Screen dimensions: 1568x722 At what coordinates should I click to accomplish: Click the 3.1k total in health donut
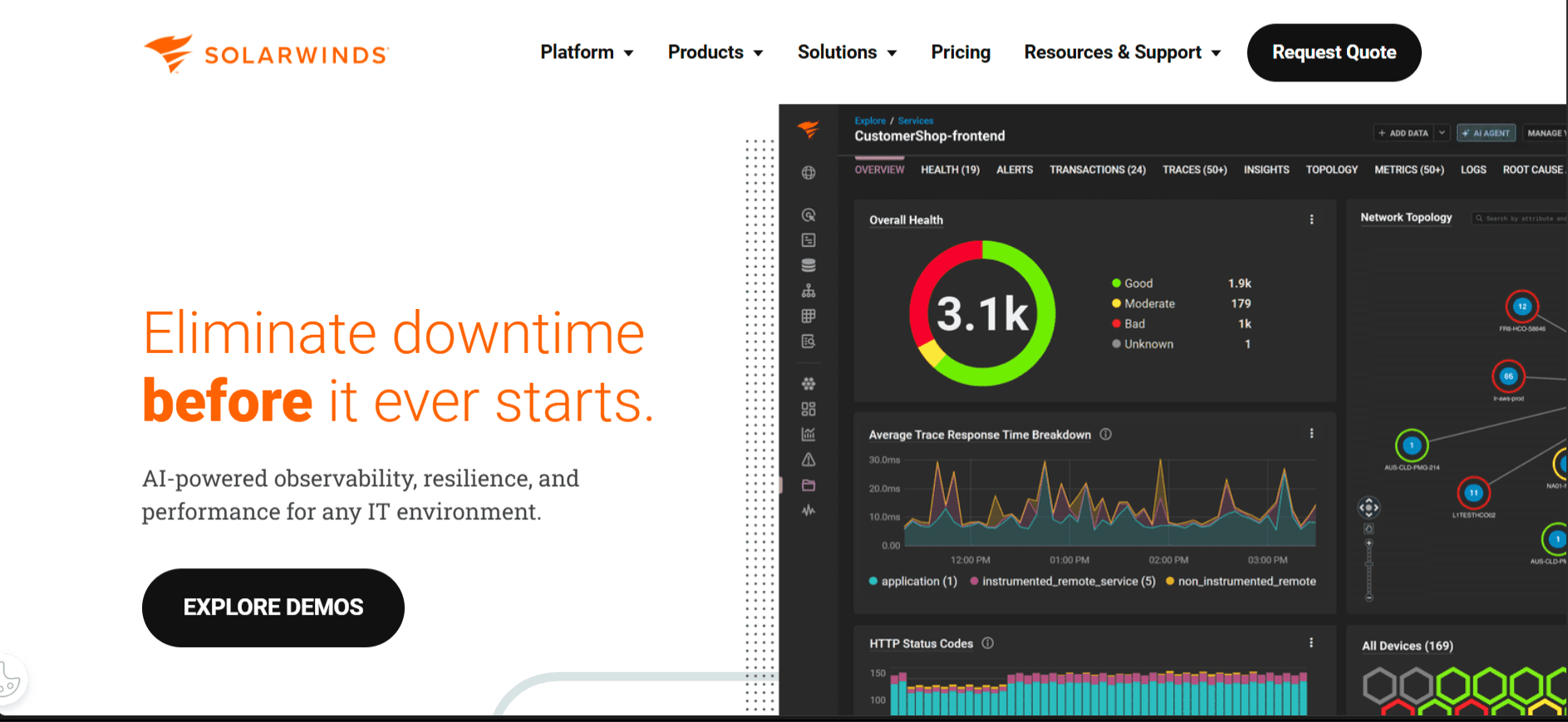click(982, 314)
